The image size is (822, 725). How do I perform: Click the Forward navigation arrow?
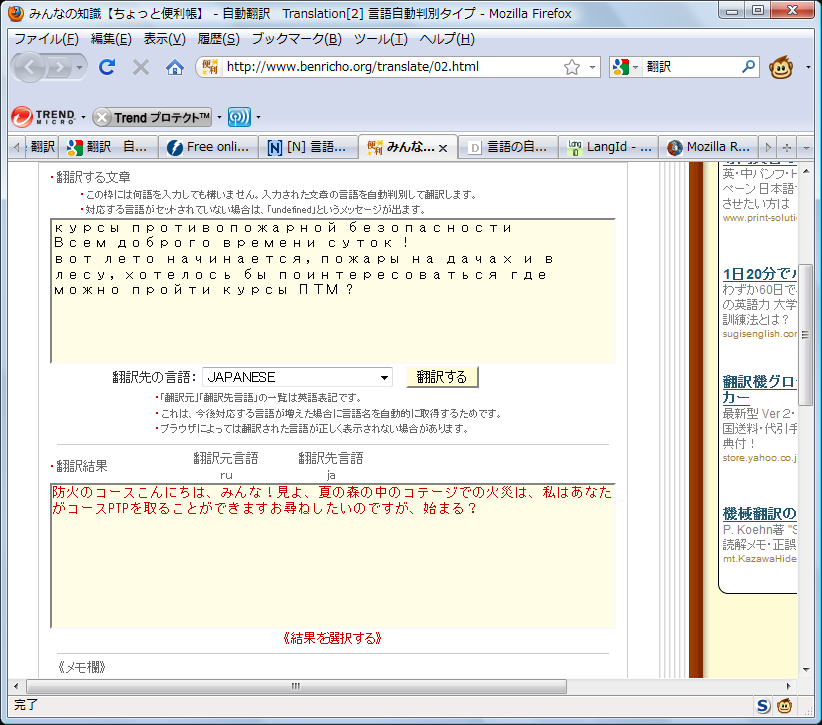coord(59,67)
